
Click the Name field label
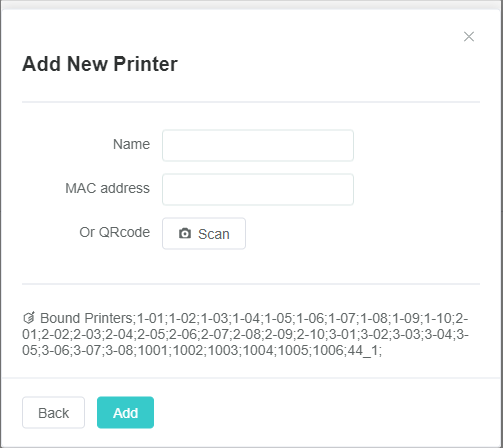(131, 144)
